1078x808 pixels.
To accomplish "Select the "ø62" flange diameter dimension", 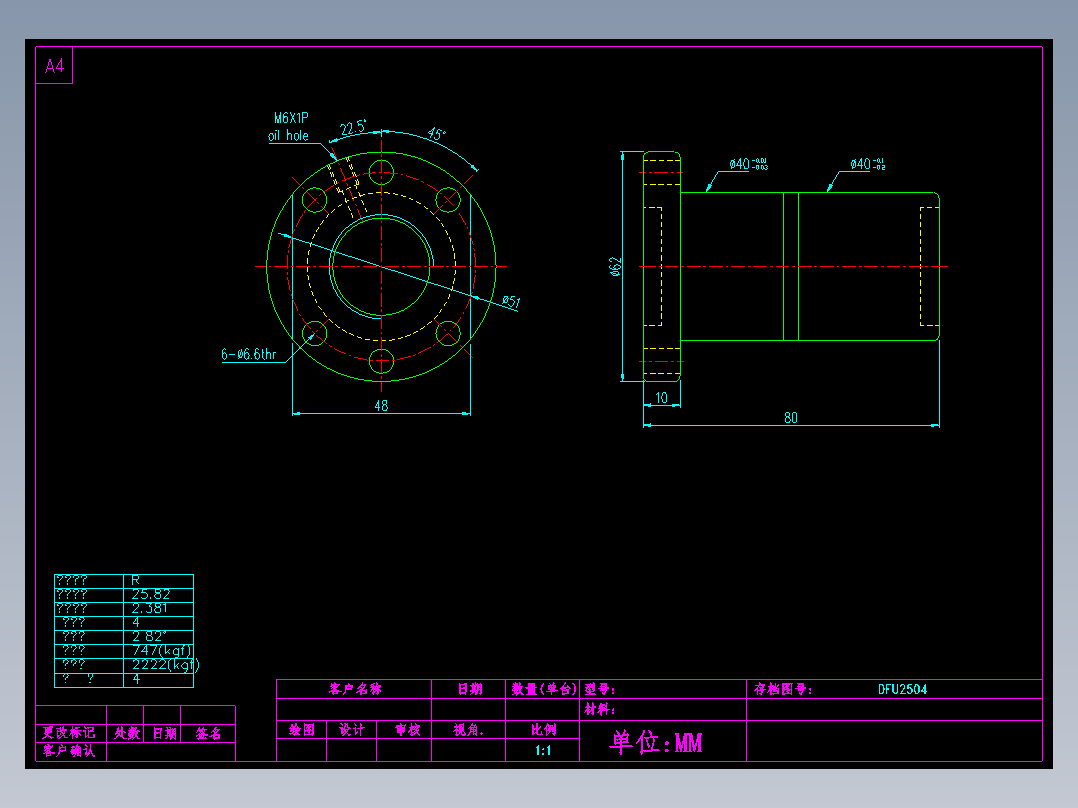I will click(x=615, y=267).
